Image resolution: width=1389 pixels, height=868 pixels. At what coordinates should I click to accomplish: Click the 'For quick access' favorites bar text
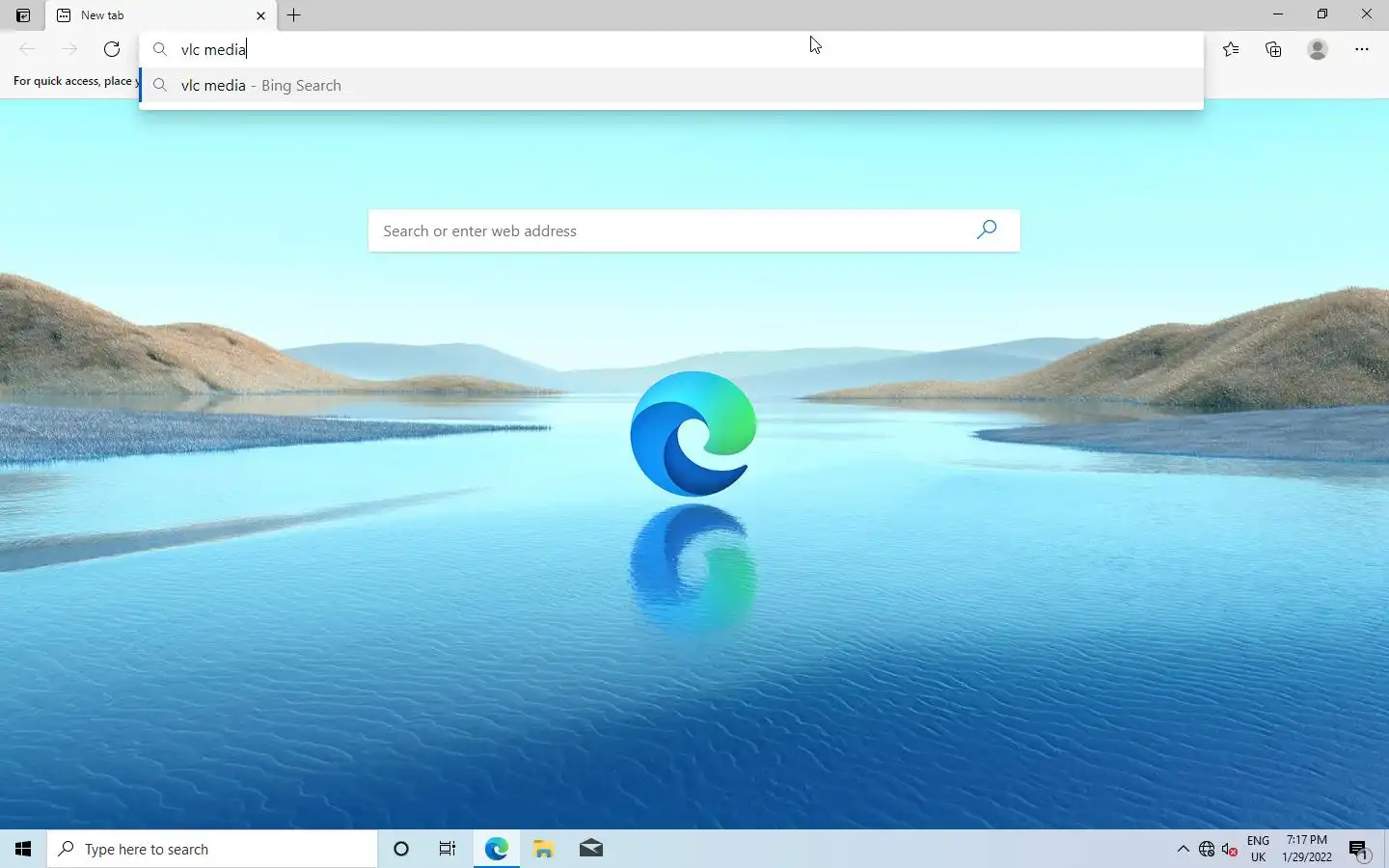[x=75, y=81]
